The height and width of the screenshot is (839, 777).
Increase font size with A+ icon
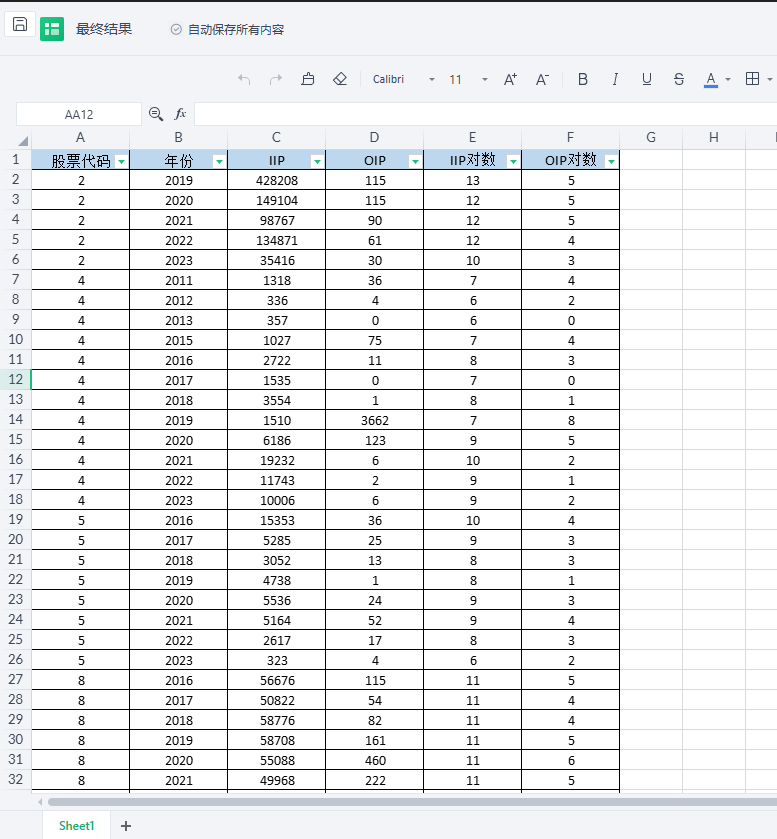[510, 79]
